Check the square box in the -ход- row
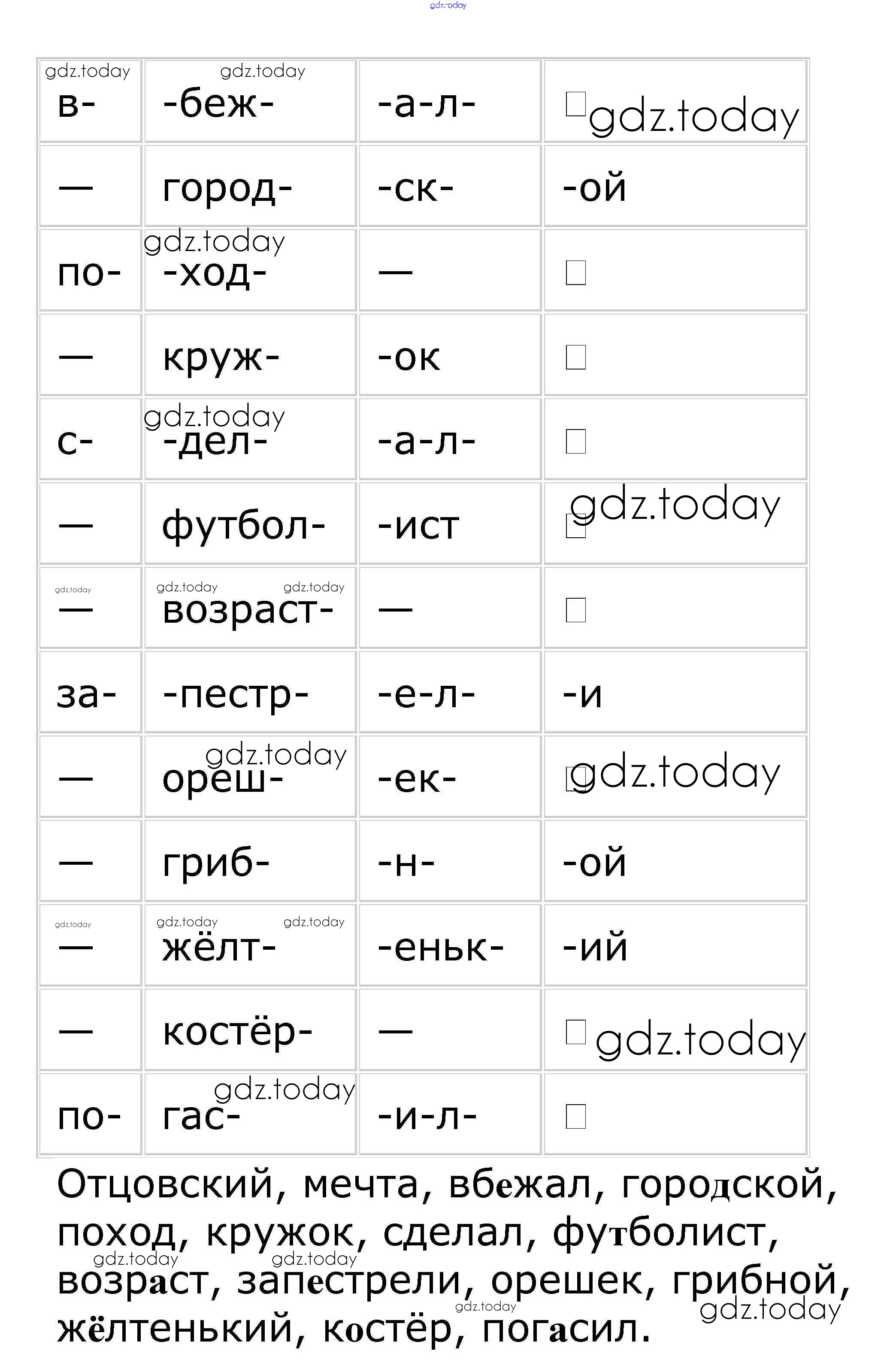The width and height of the screenshot is (896, 1372). point(575,273)
